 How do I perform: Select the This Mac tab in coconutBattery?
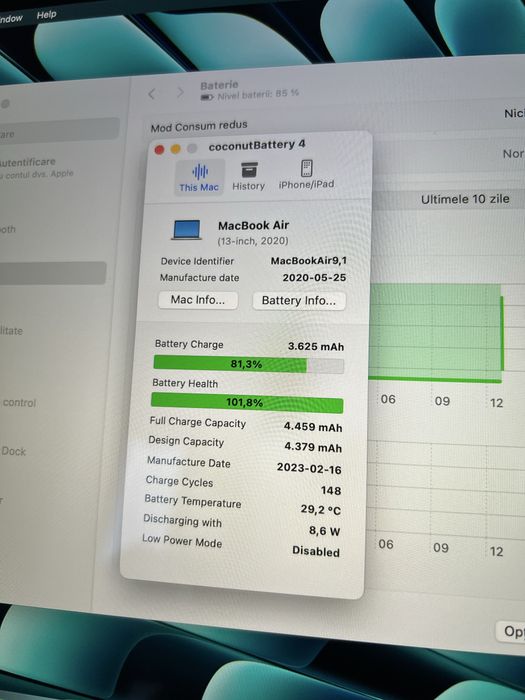pyautogui.click(x=199, y=178)
